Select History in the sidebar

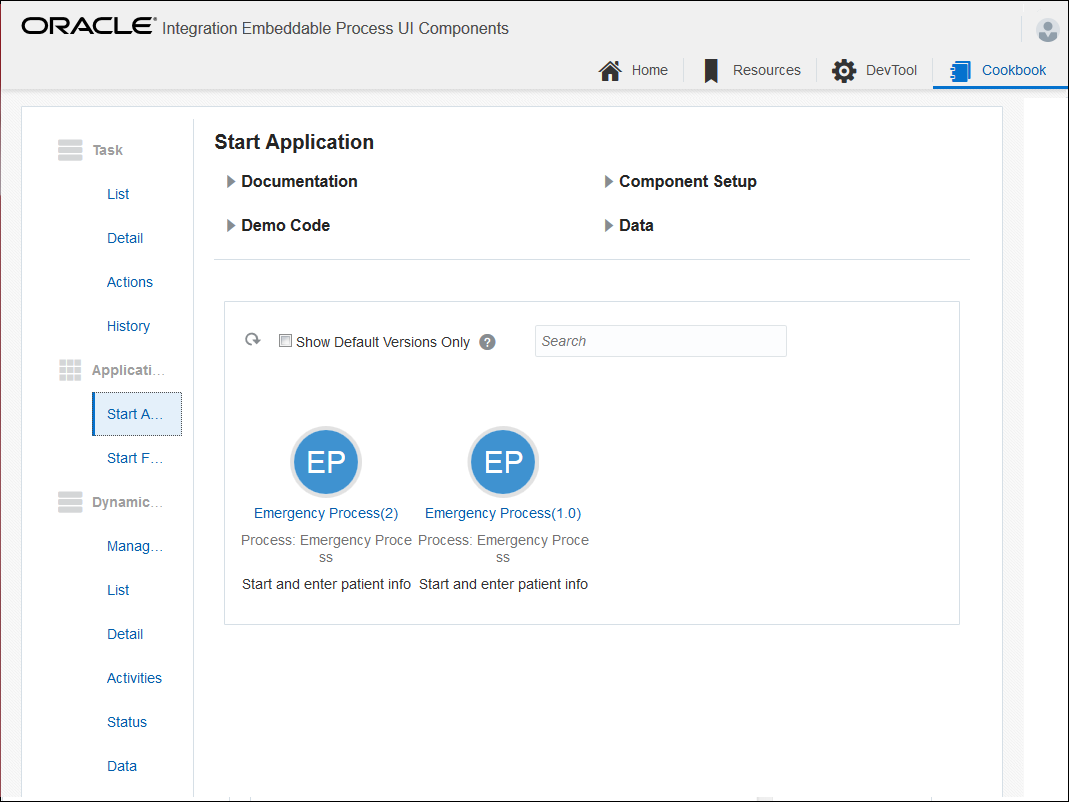[128, 326]
